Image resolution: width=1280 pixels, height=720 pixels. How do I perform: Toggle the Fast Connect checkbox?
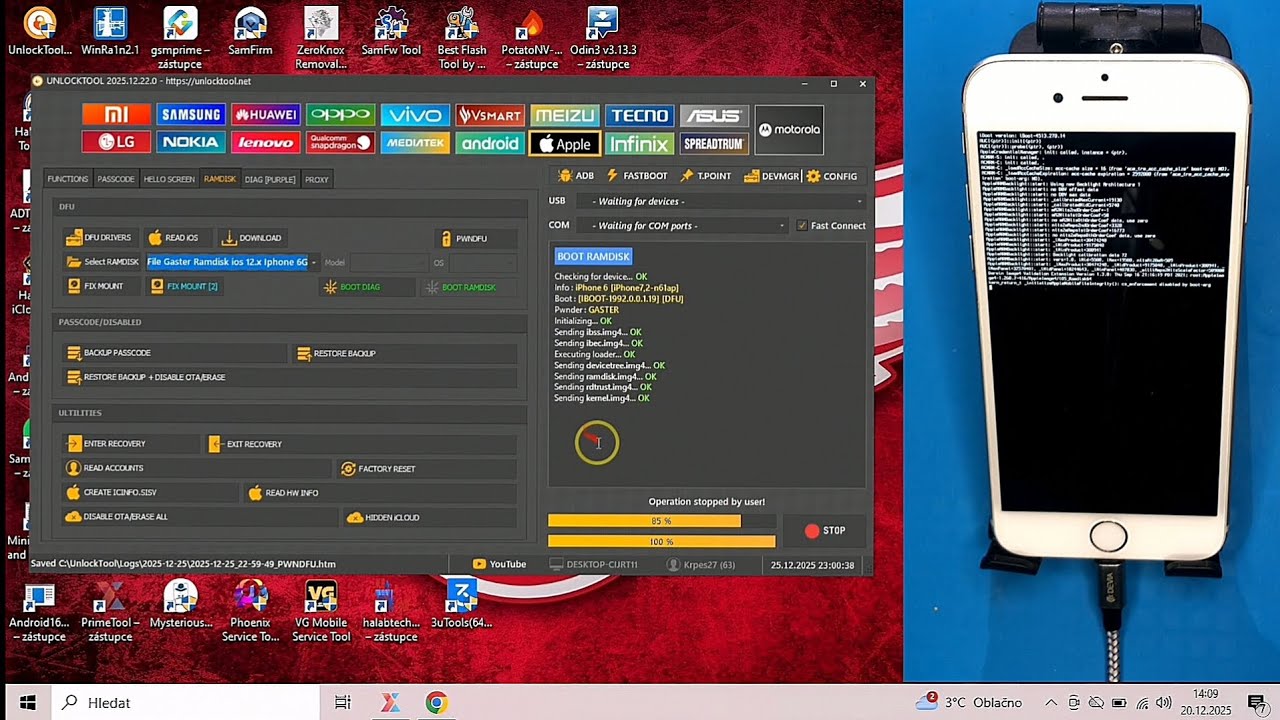point(802,226)
